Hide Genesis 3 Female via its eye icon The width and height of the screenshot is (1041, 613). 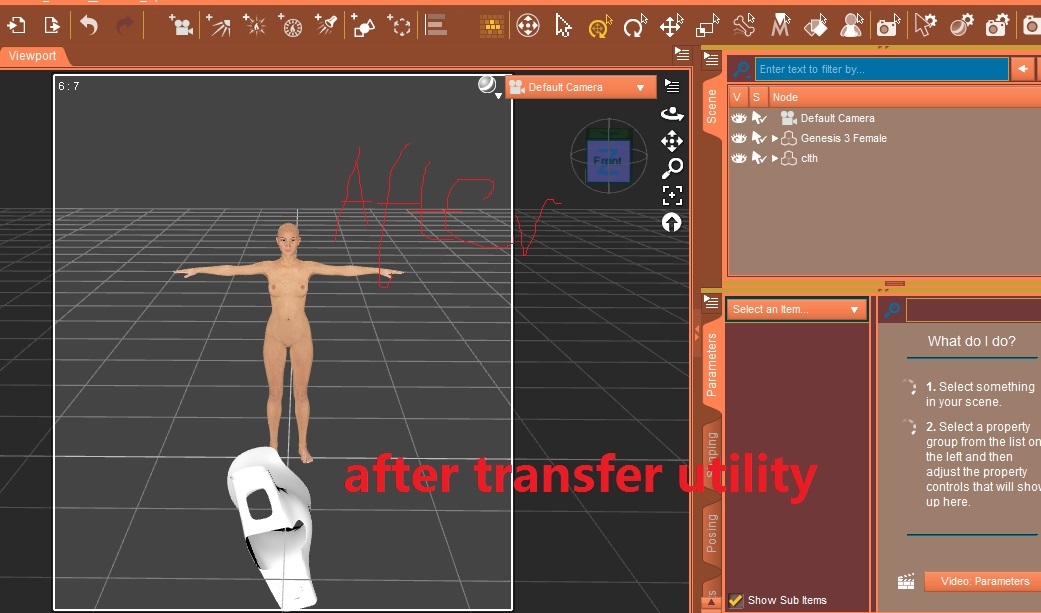[x=739, y=138]
